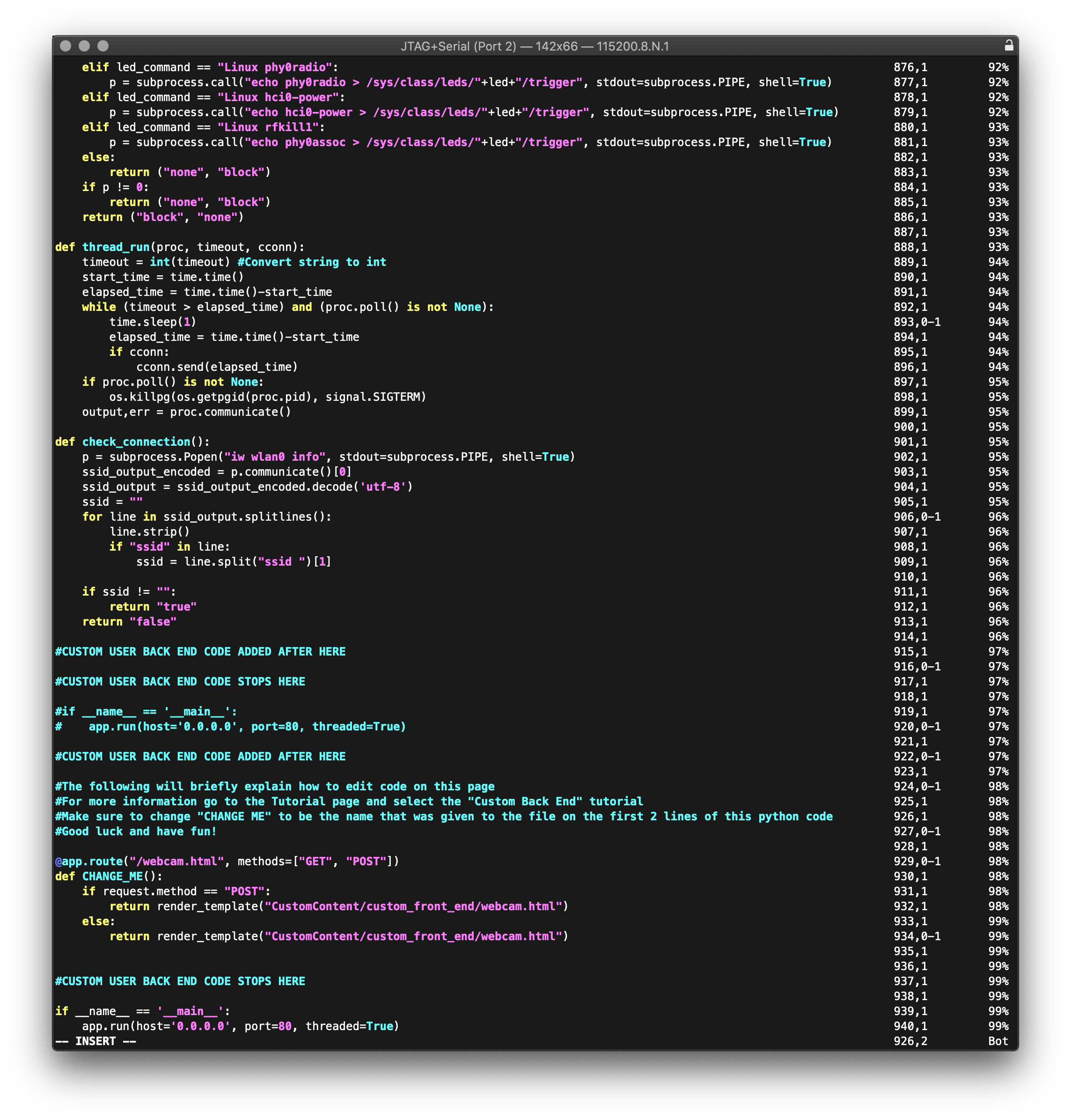Click the "time.sleep(1)" line
Viewport: 1071px width, 1120px height.
pyautogui.click(x=153, y=322)
